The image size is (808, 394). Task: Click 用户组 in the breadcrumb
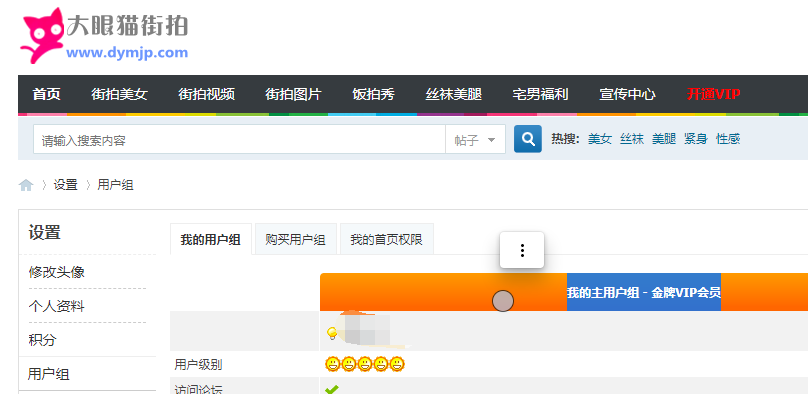pos(115,185)
